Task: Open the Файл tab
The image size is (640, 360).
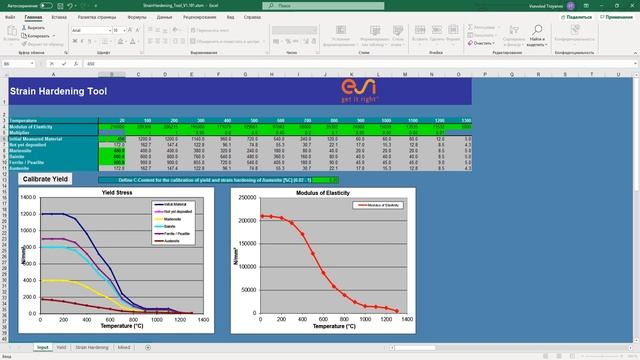Action: tap(10, 17)
